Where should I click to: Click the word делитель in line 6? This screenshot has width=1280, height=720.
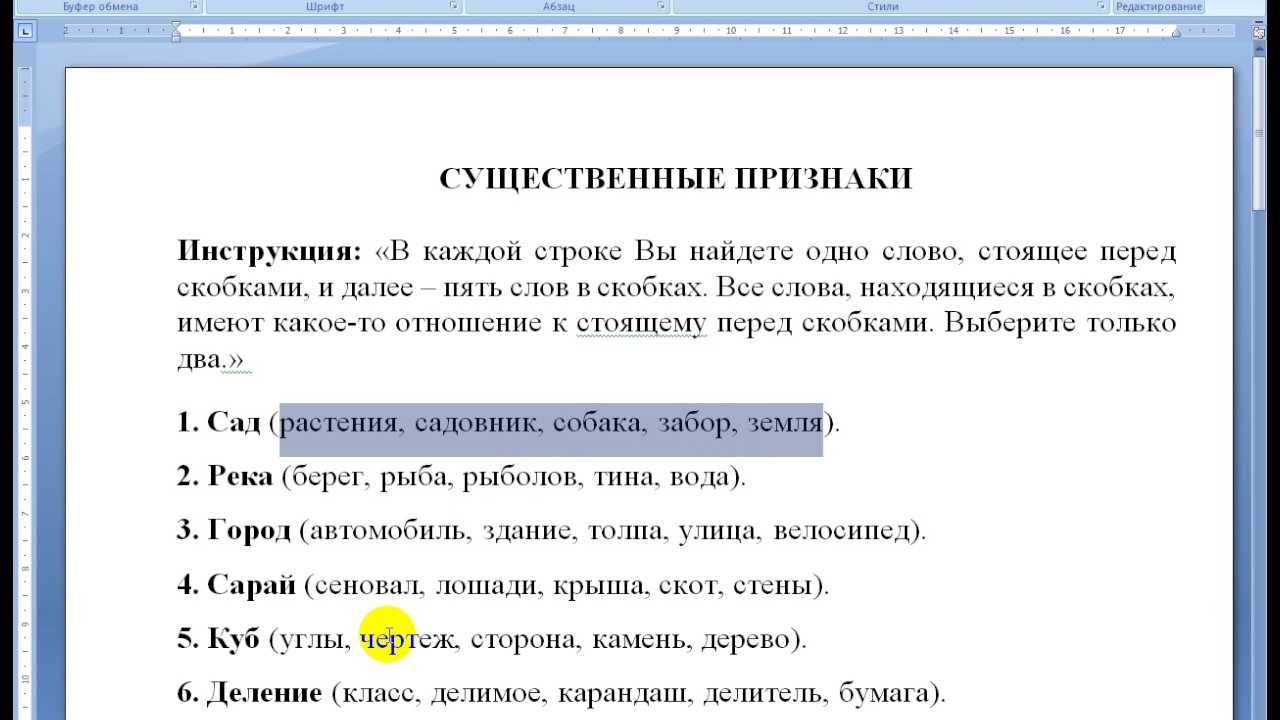pyautogui.click(x=763, y=692)
